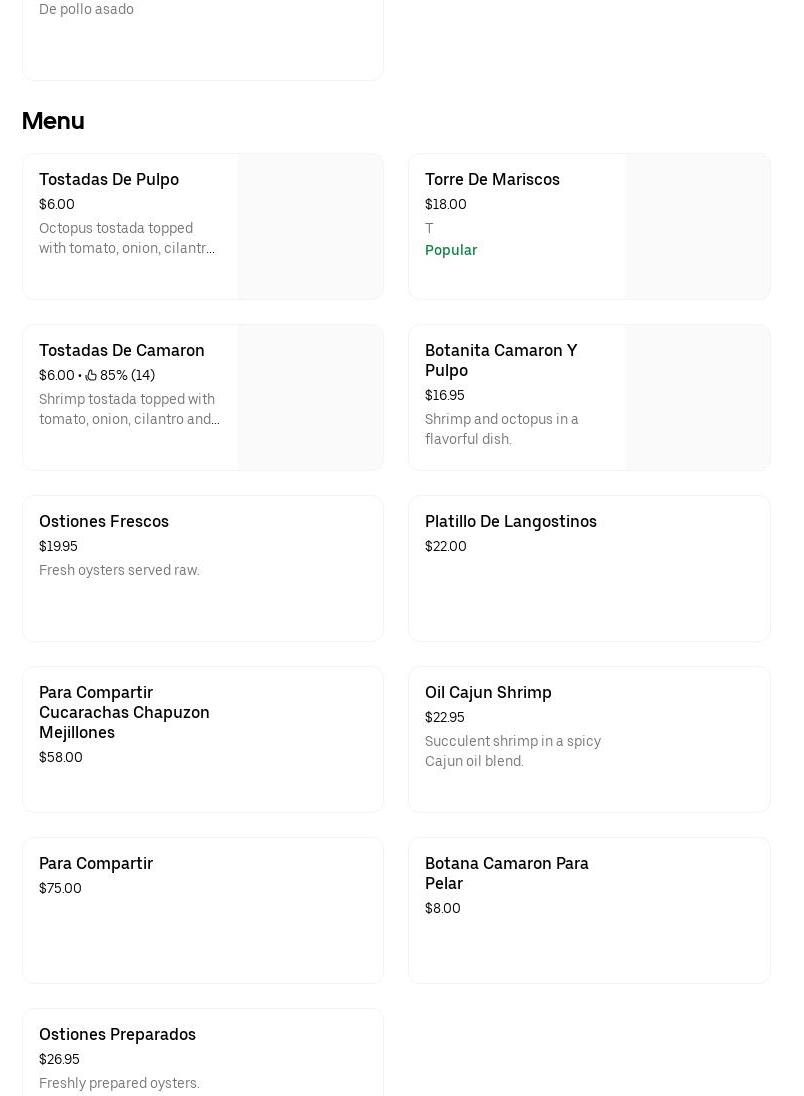Image resolution: width=804 pixels, height=1096 pixels.
Task: Select the Ostiones Frescos item
Action: pos(203,568)
